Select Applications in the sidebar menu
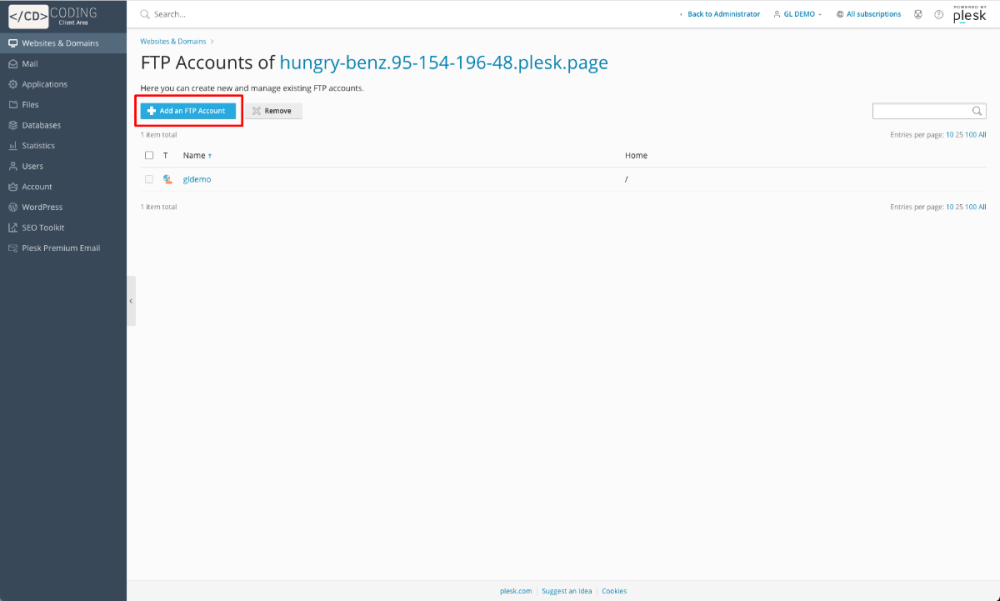This screenshot has height=601, width=1000. [x=44, y=85]
